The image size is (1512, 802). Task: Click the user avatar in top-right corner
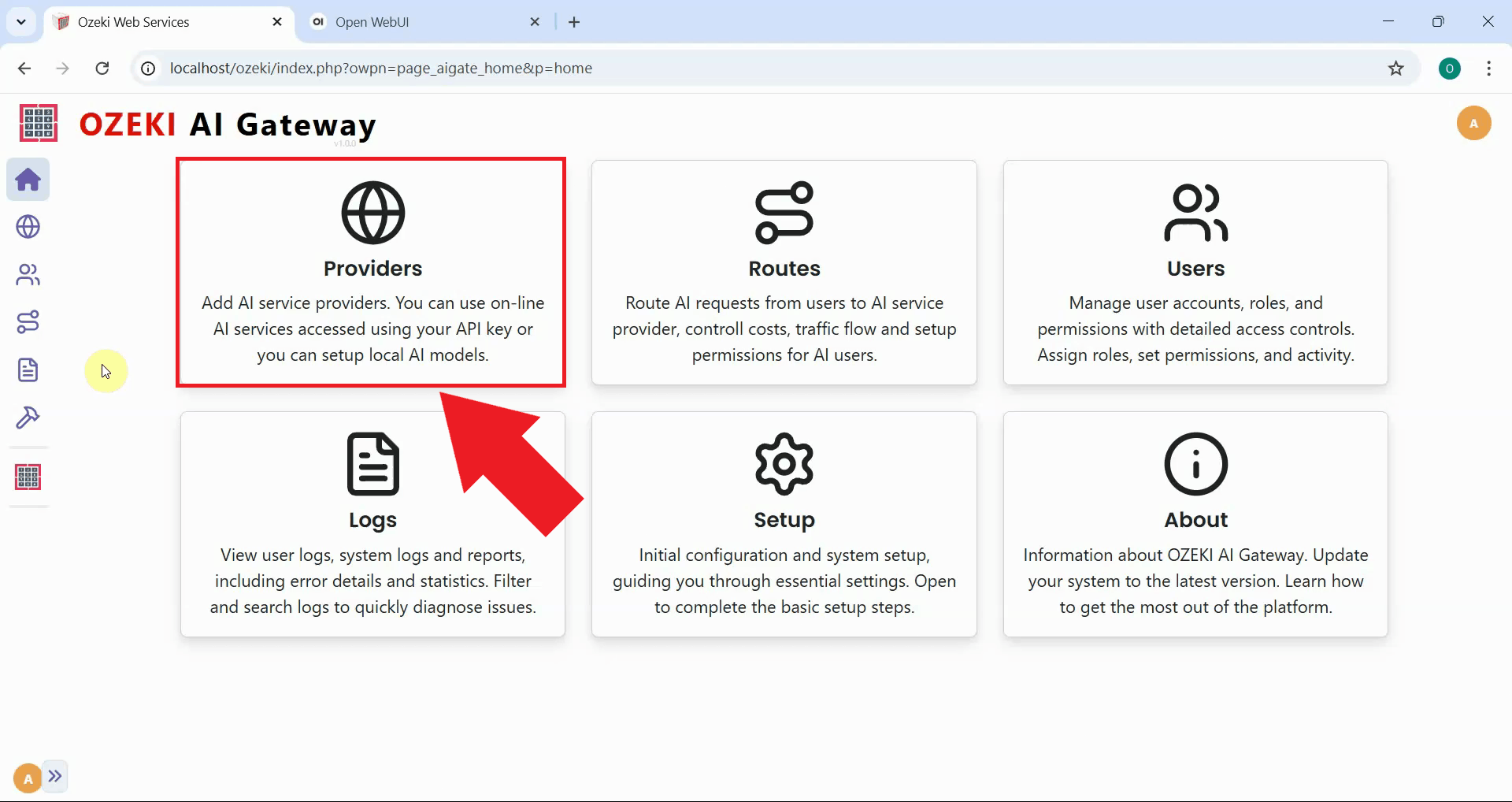pos(1474,123)
